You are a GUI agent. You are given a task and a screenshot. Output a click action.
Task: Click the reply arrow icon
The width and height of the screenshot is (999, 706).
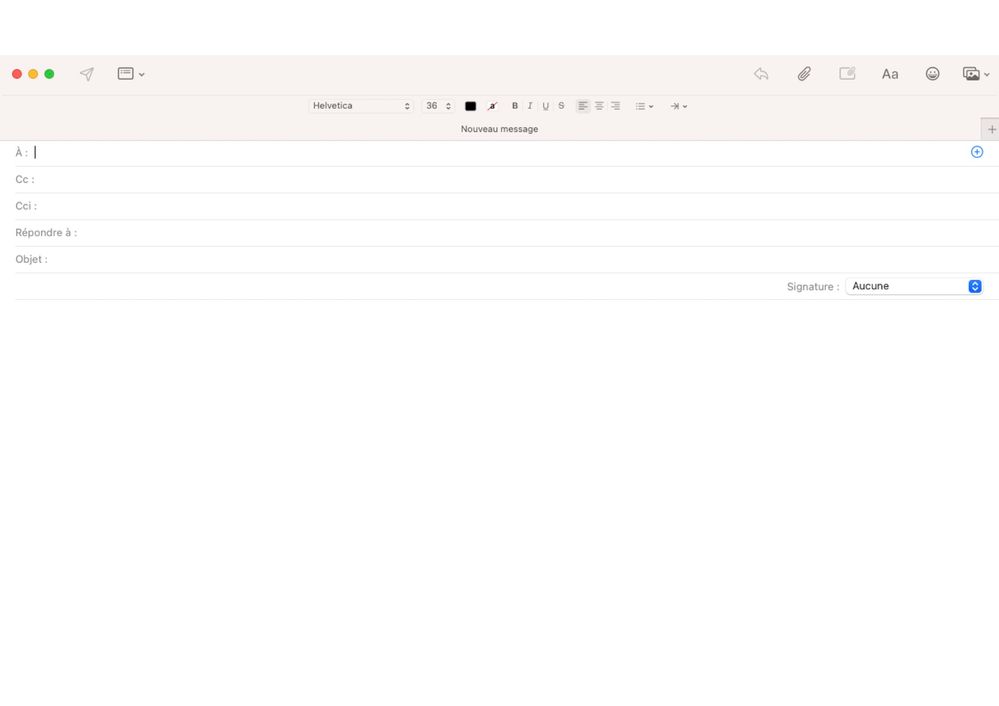761,74
